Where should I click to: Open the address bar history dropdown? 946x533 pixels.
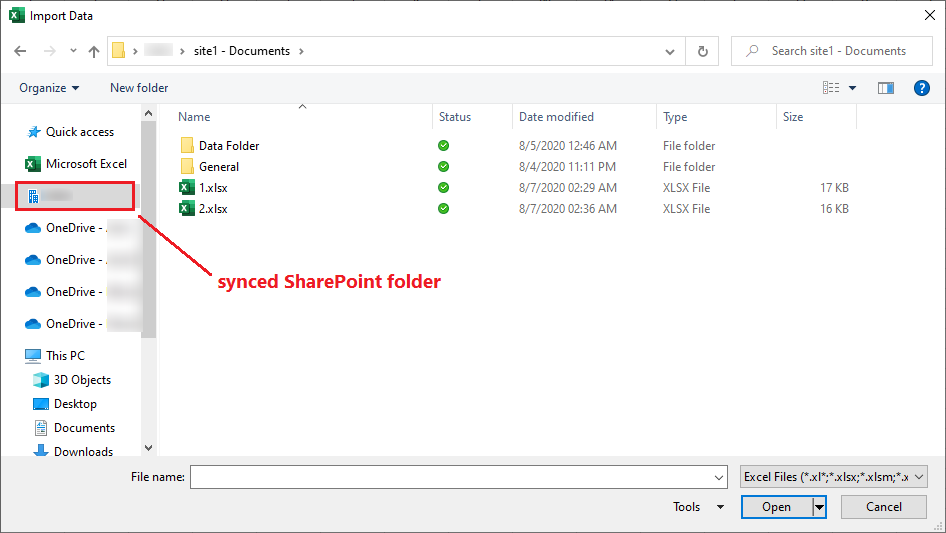coord(670,51)
